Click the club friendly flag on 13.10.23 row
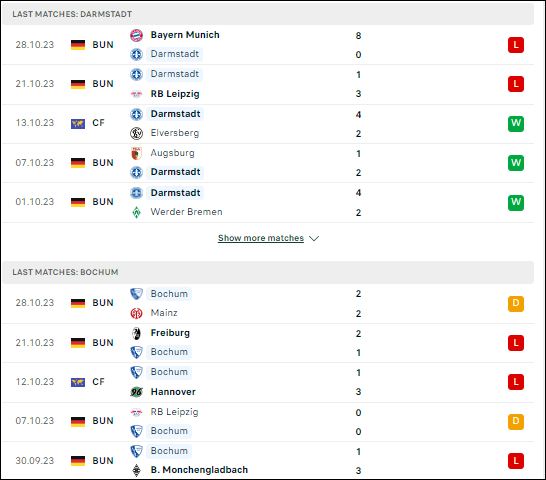546x480 pixels. pos(78,123)
